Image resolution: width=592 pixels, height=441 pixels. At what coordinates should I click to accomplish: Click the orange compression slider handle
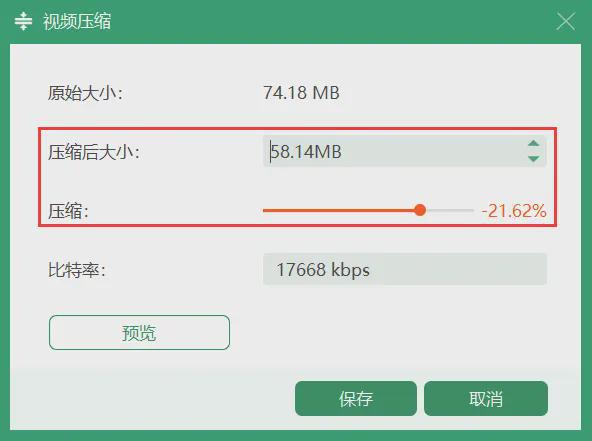(419, 210)
